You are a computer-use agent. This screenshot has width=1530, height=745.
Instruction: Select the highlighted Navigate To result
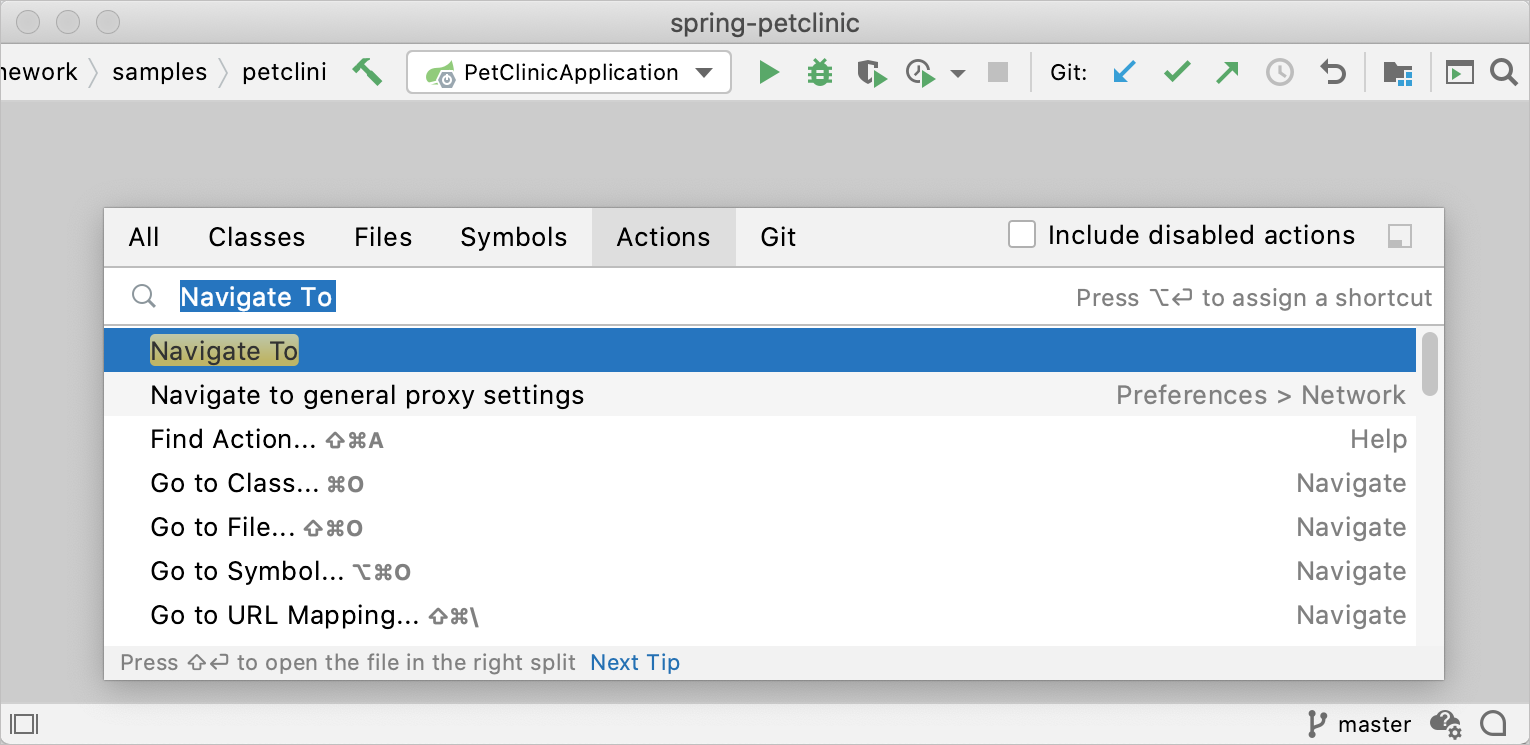(760, 351)
